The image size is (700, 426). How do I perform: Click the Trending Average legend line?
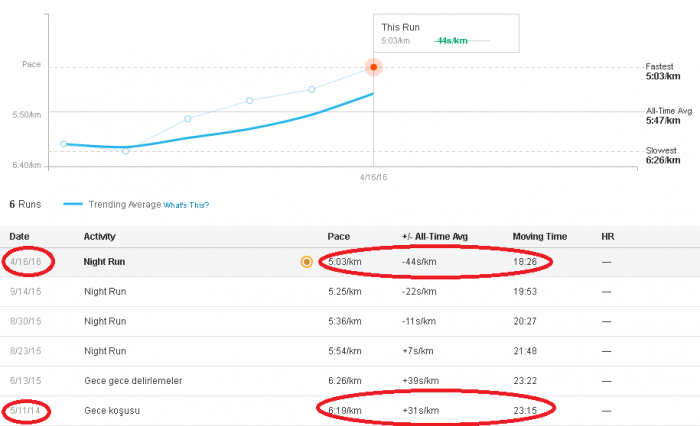[73, 204]
